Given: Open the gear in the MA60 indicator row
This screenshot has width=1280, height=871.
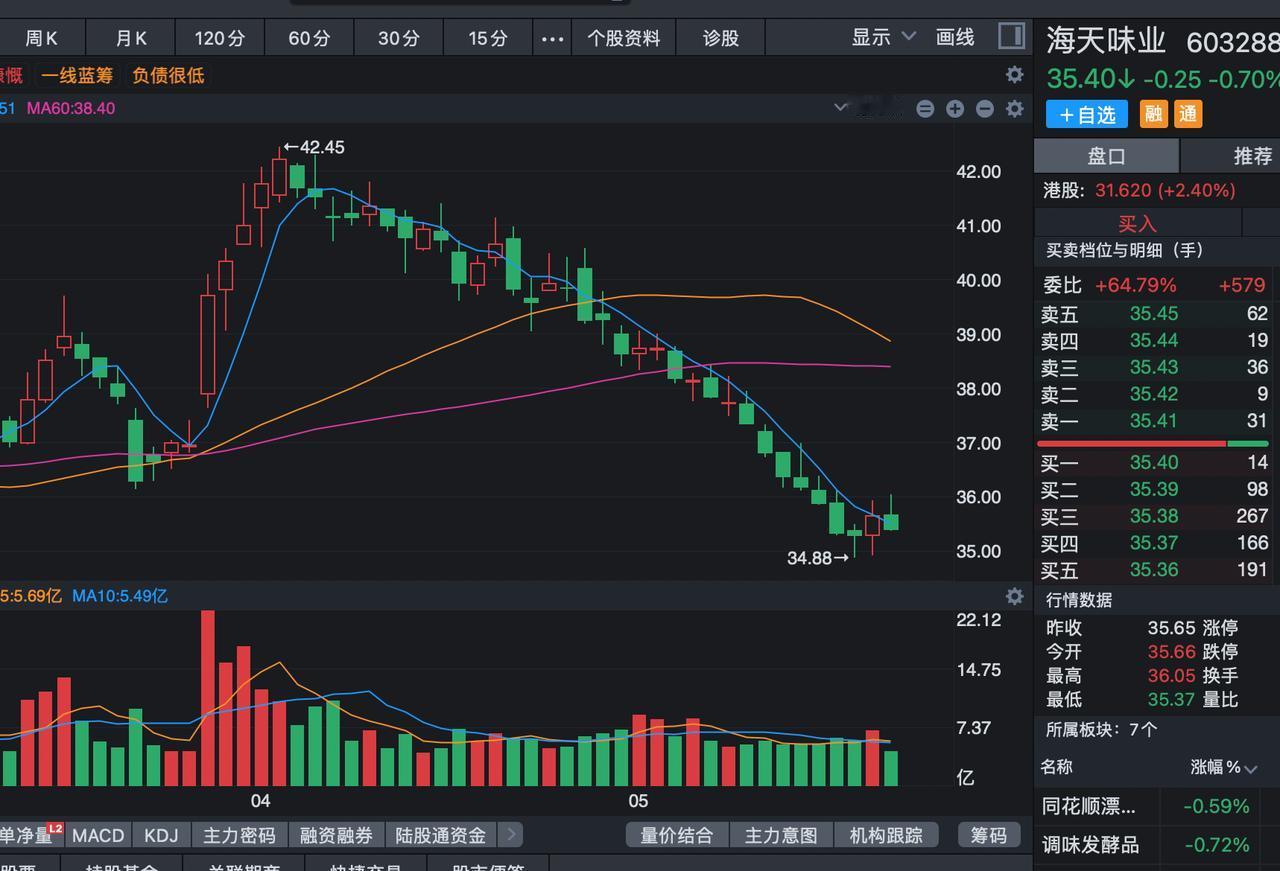Looking at the screenshot, I should [x=1014, y=109].
